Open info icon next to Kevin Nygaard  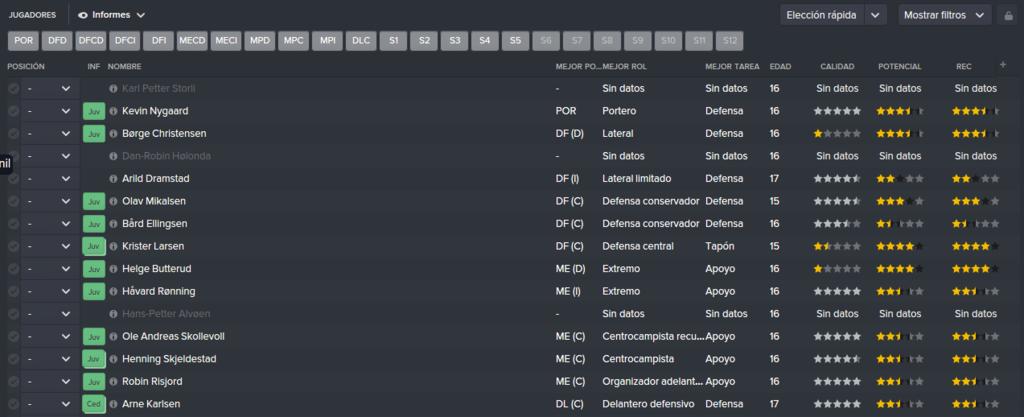click(x=114, y=111)
